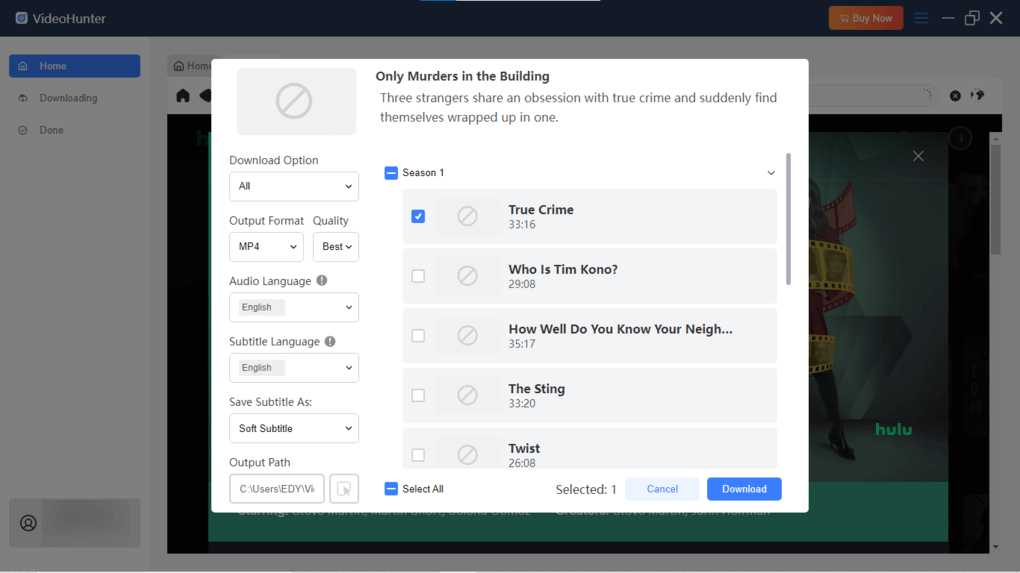Image resolution: width=1020 pixels, height=573 pixels.
Task: Open the user account icon at the bottom of the sidebar
Action: [28, 523]
